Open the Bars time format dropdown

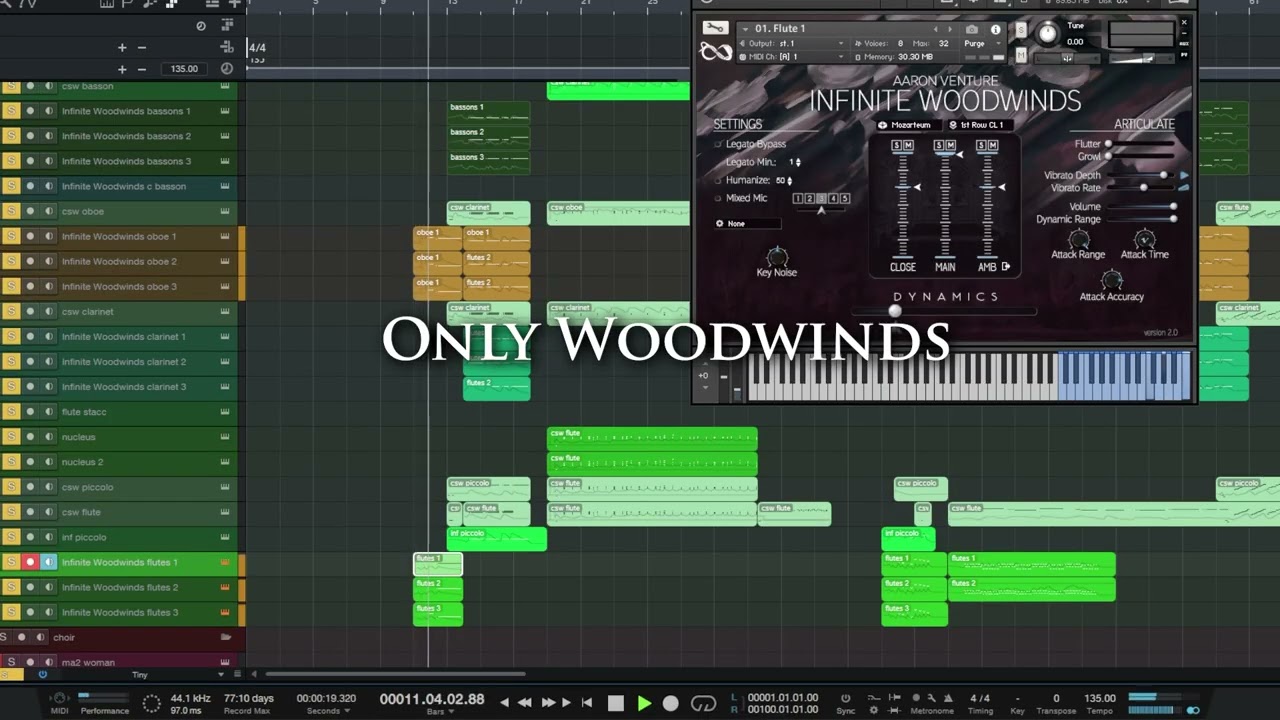pyautogui.click(x=439, y=711)
